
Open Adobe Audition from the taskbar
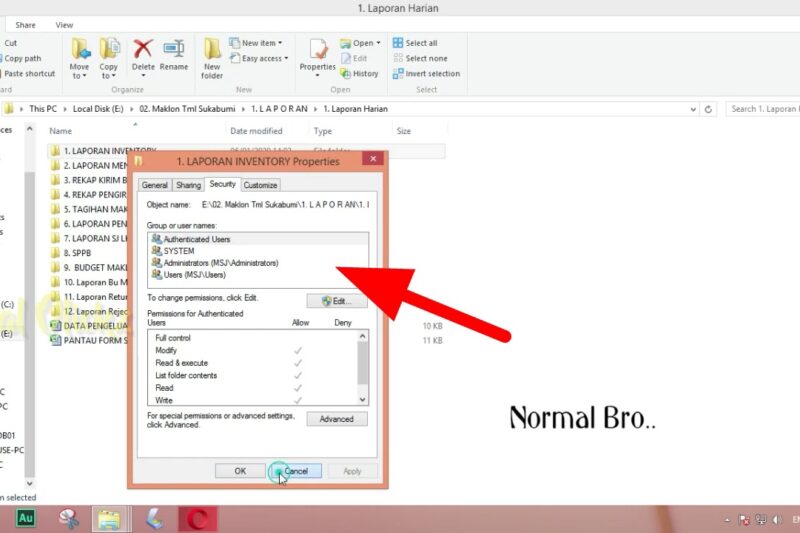(x=26, y=518)
